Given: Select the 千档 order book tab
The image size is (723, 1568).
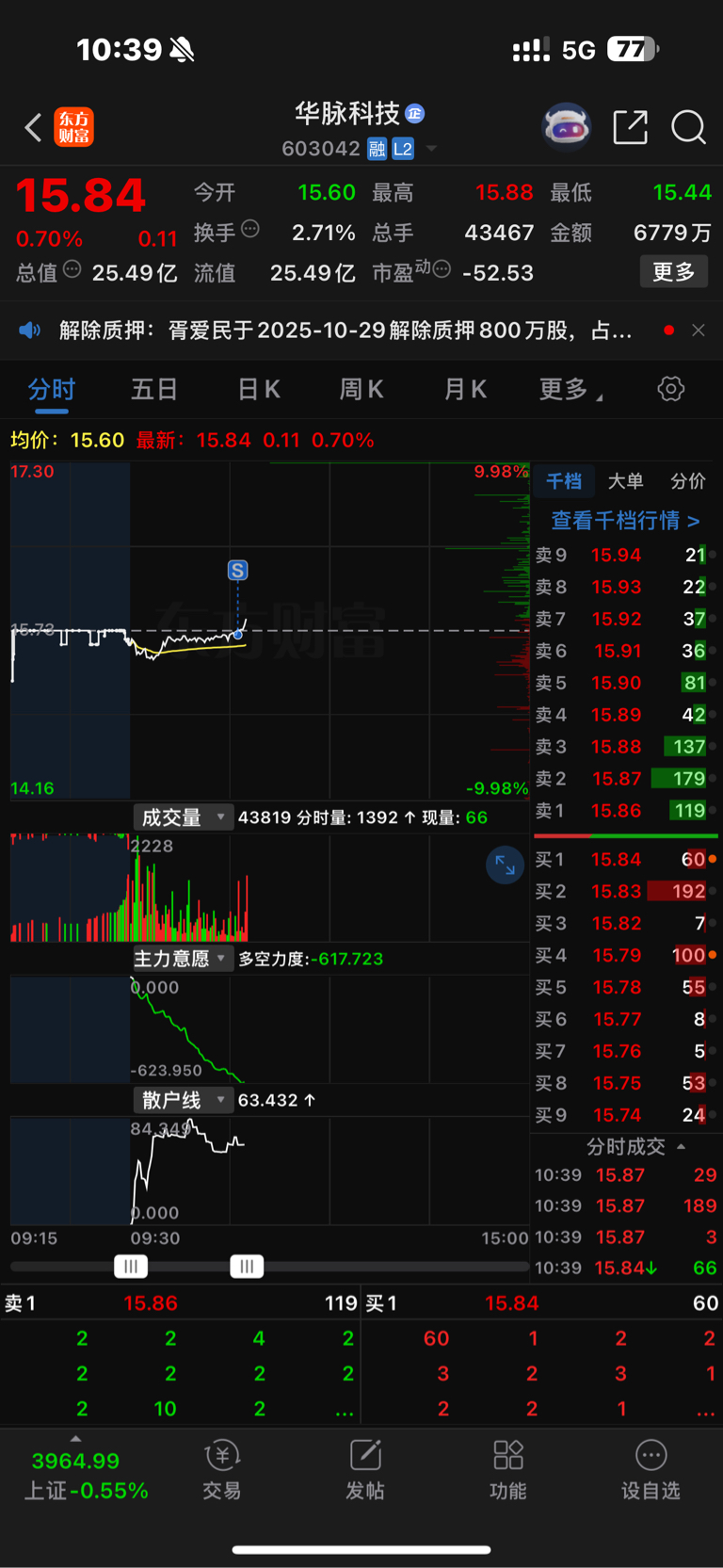Looking at the screenshot, I should [x=564, y=481].
